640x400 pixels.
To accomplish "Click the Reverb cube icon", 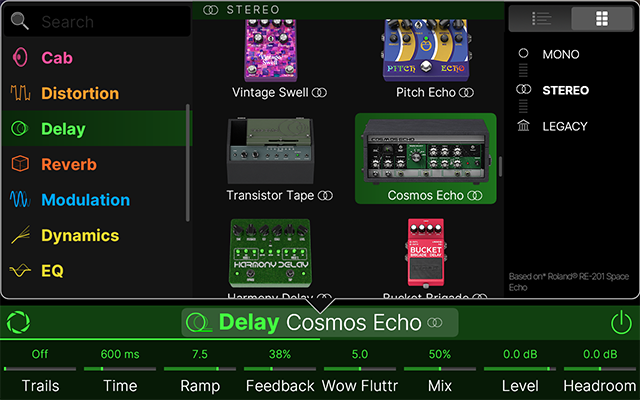I will pos(20,165).
